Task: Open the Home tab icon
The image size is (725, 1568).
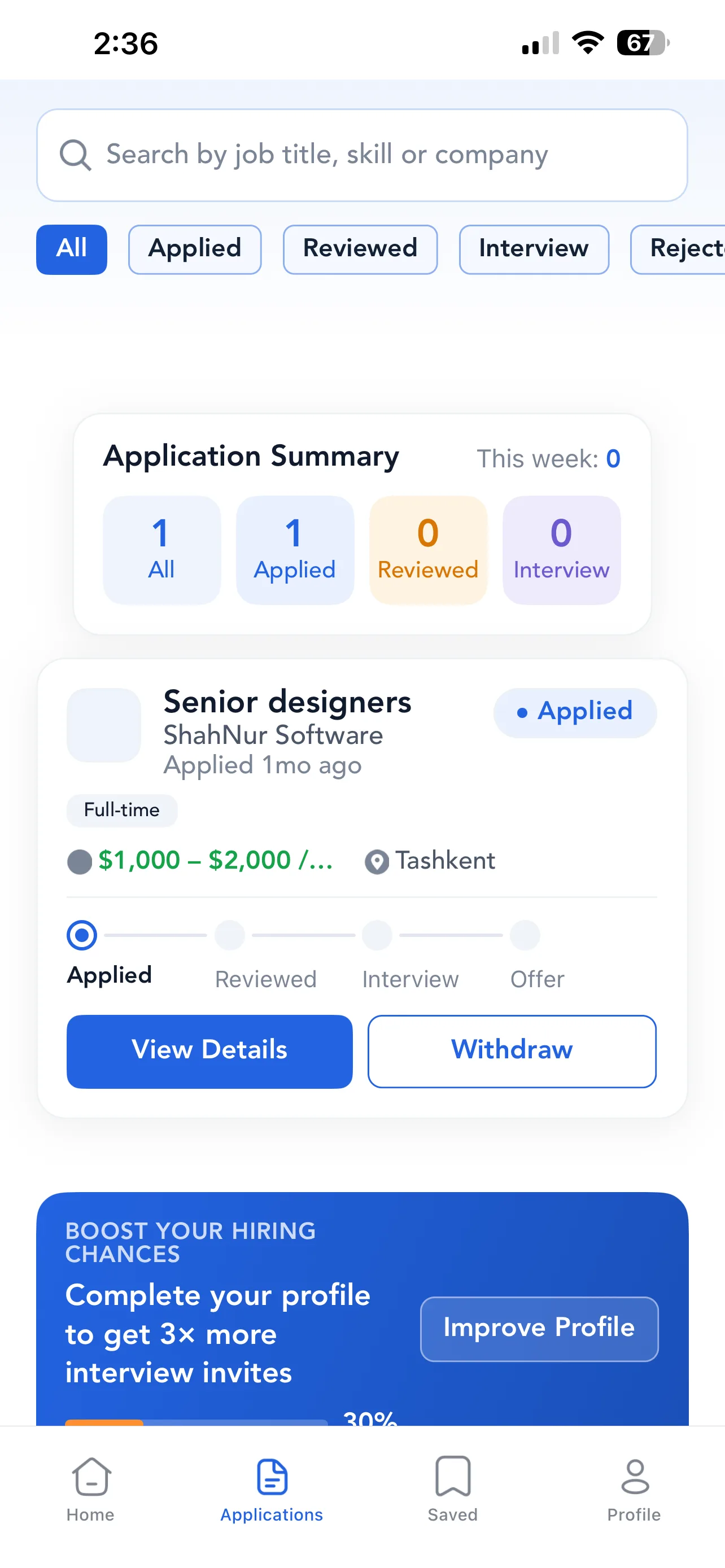Action: pyautogui.click(x=91, y=1476)
